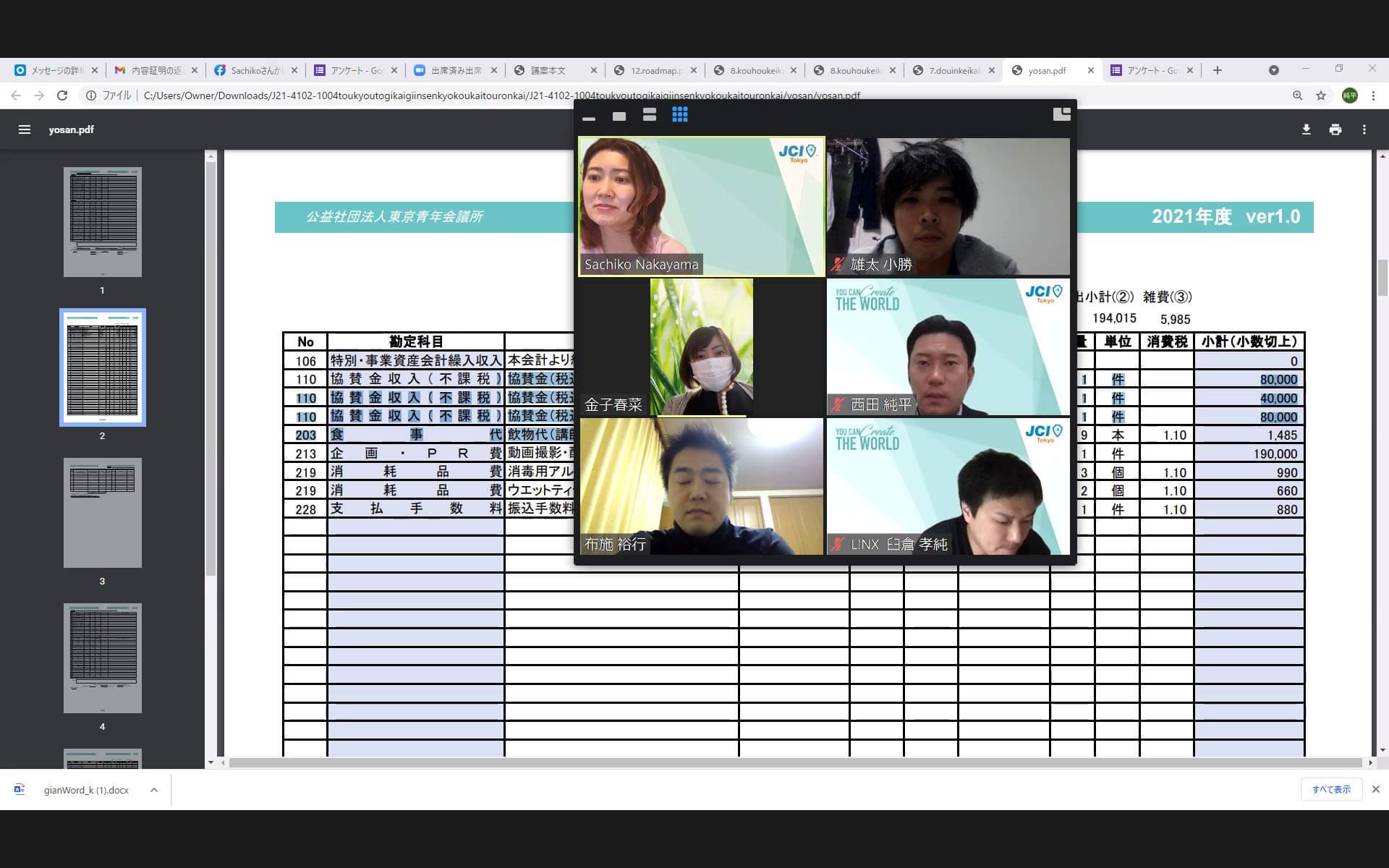This screenshot has height=868, width=1389.
Task: Bookmark this page with the star icon
Action: (1321, 95)
